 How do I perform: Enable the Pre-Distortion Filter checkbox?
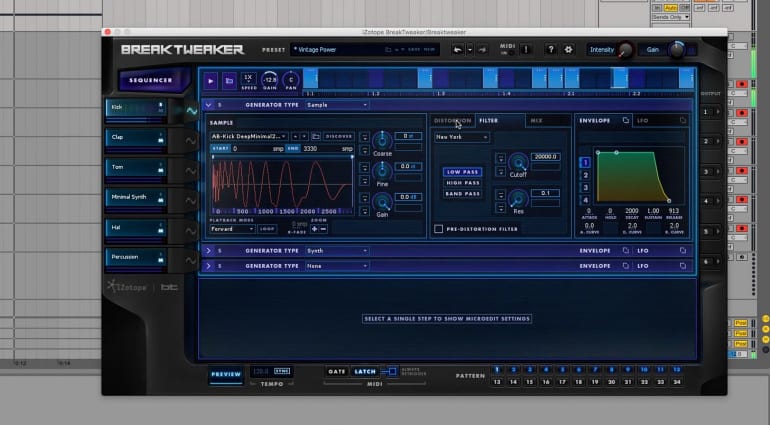[438, 229]
